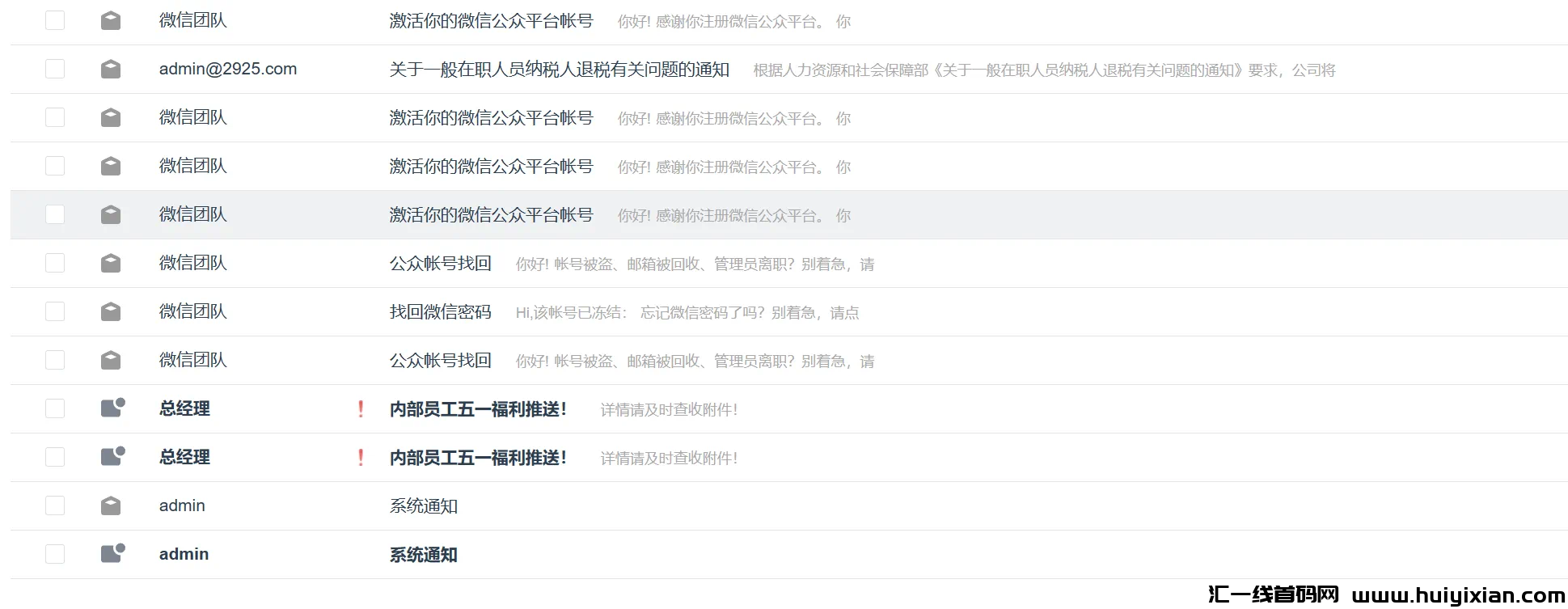Click the 详情请及时查收附件 preview of the first 总经理 email

(668, 410)
